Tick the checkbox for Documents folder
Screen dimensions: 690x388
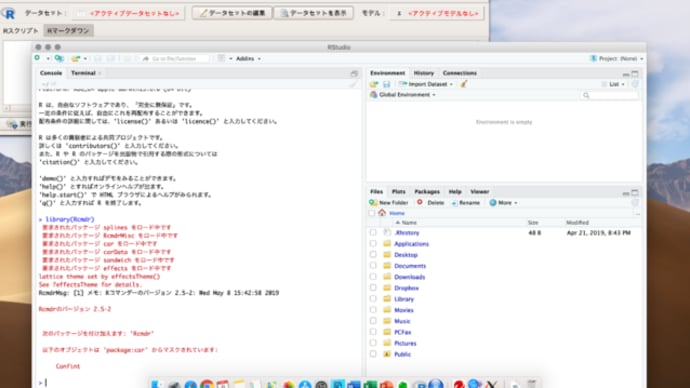coord(373,265)
